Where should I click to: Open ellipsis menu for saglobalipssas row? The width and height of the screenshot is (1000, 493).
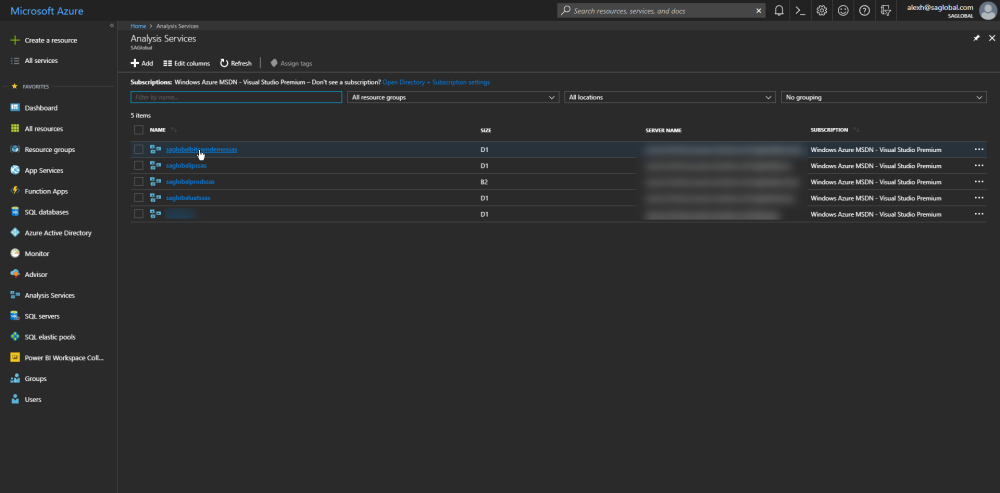pos(979,166)
